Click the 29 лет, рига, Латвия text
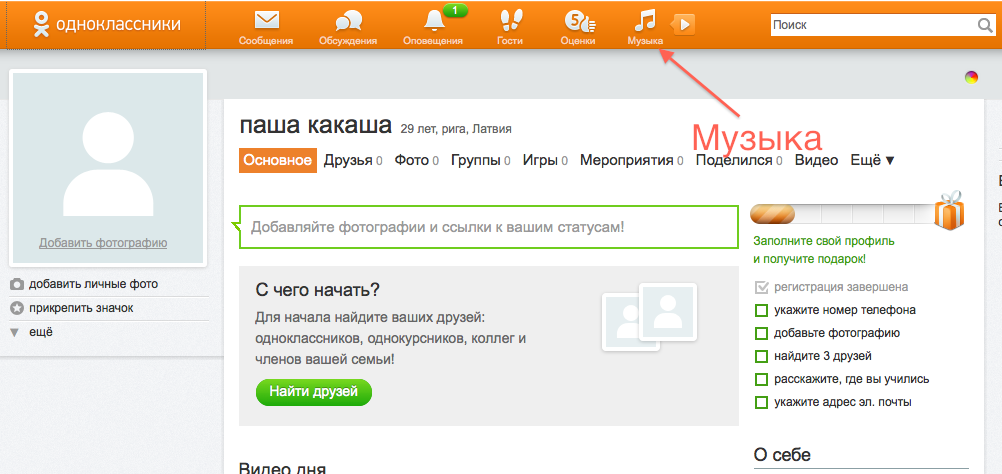The image size is (1002, 474). point(456,129)
